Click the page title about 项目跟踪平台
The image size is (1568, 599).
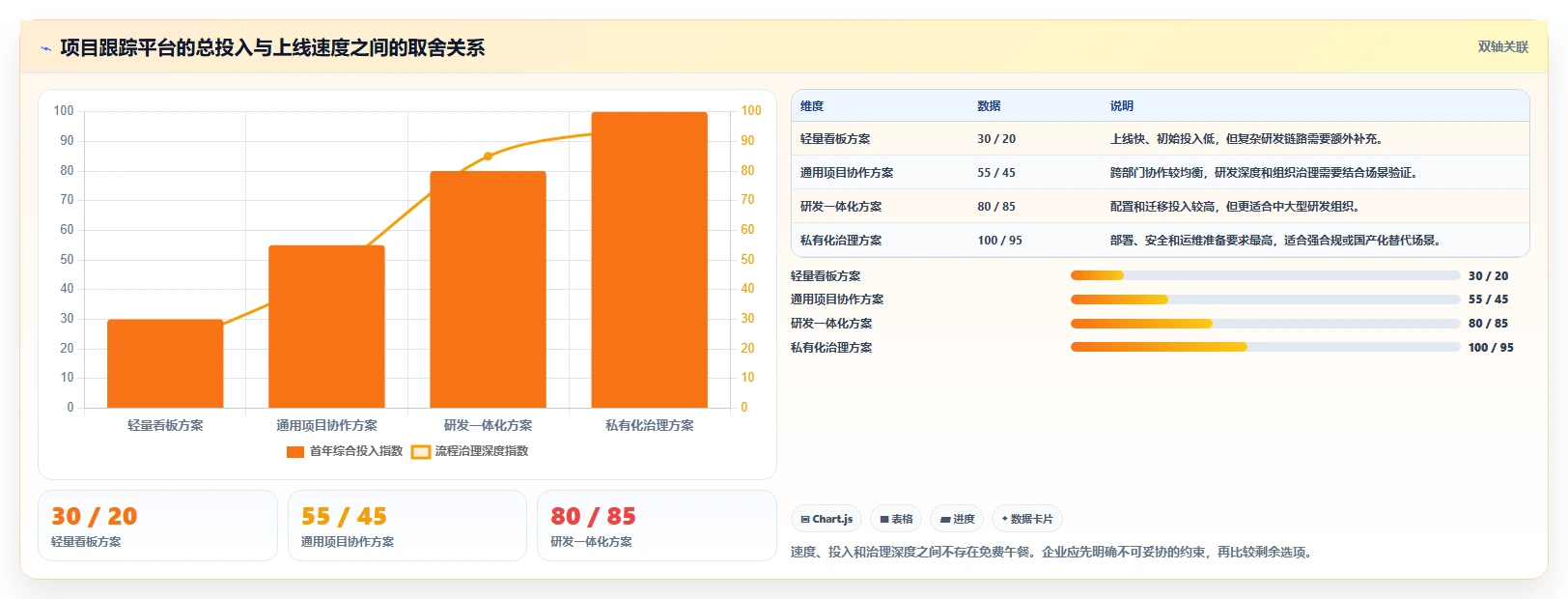point(272,48)
